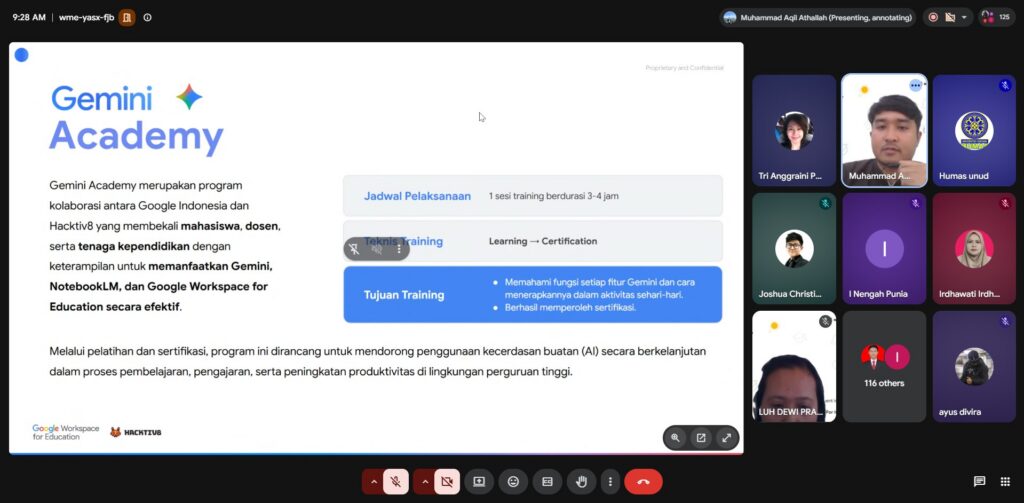Click the recording indicator icon
This screenshot has width=1024, height=503.
click(933, 18)
